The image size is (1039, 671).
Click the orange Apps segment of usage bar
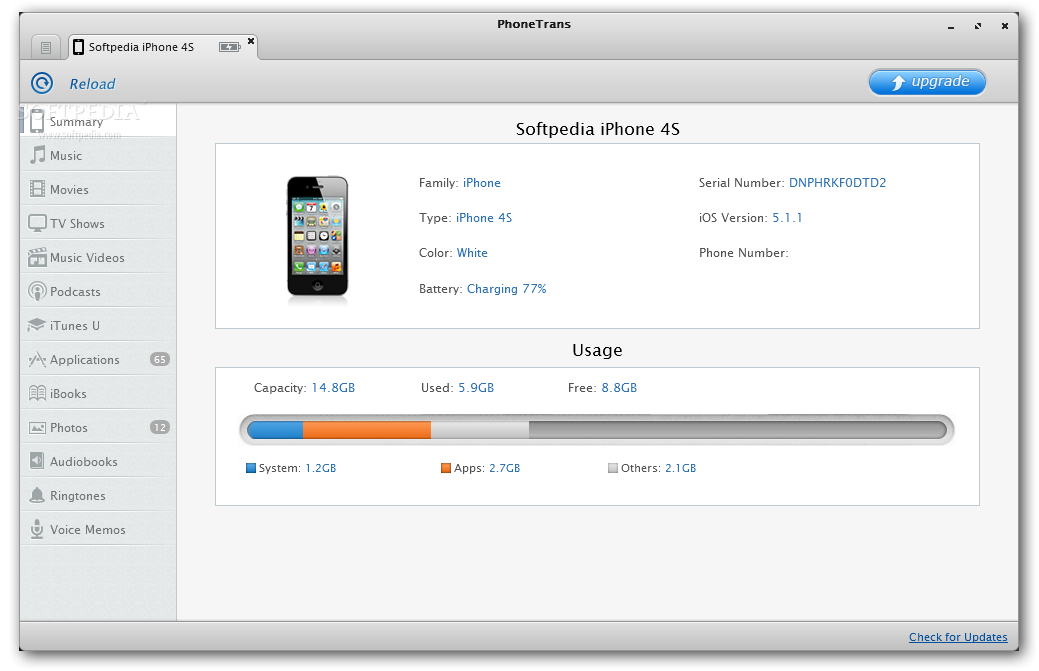367,430
